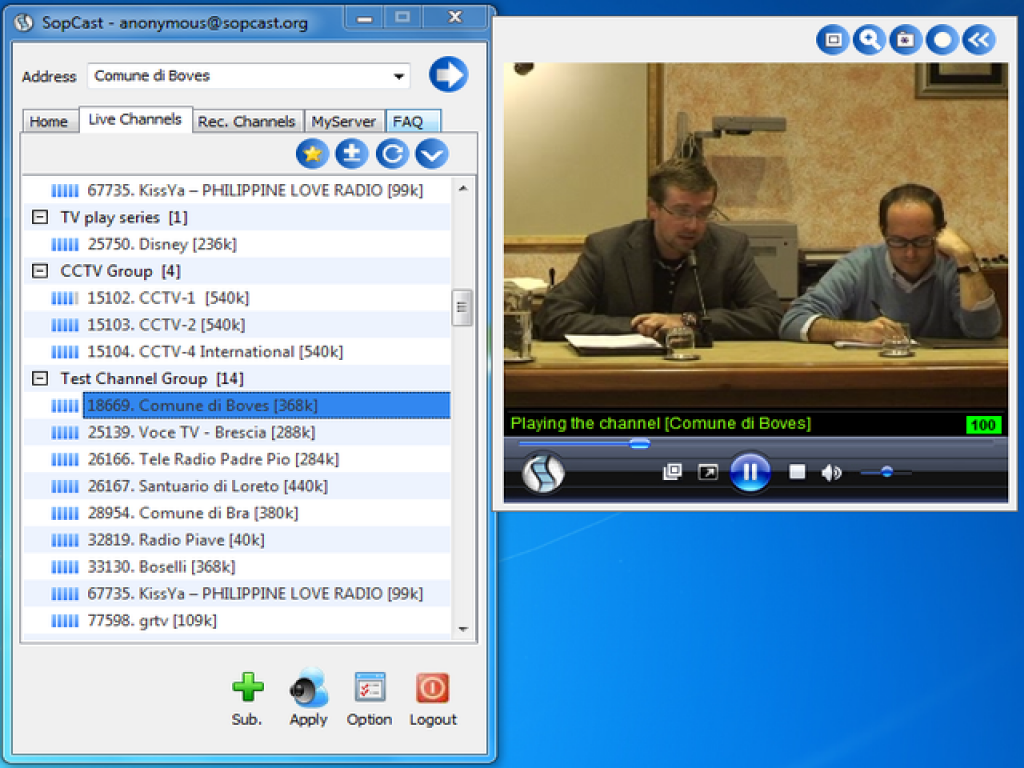Take a snapshot with the camera icon
The width and height of the screenshot is (1024, 768).
point(906,40)
